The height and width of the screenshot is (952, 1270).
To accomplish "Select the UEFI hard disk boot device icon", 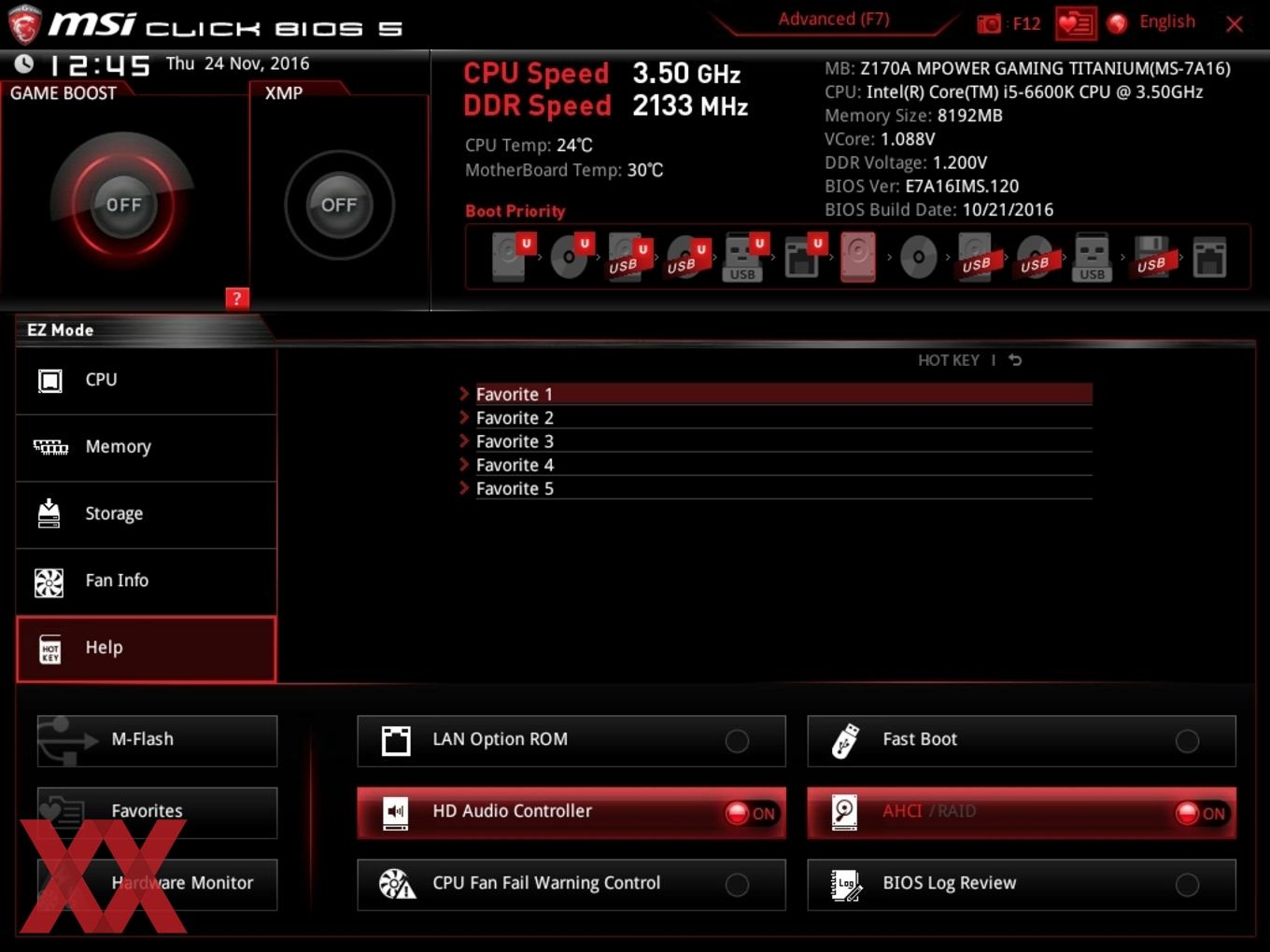I will pyautogui.click(x=511, y=257).
